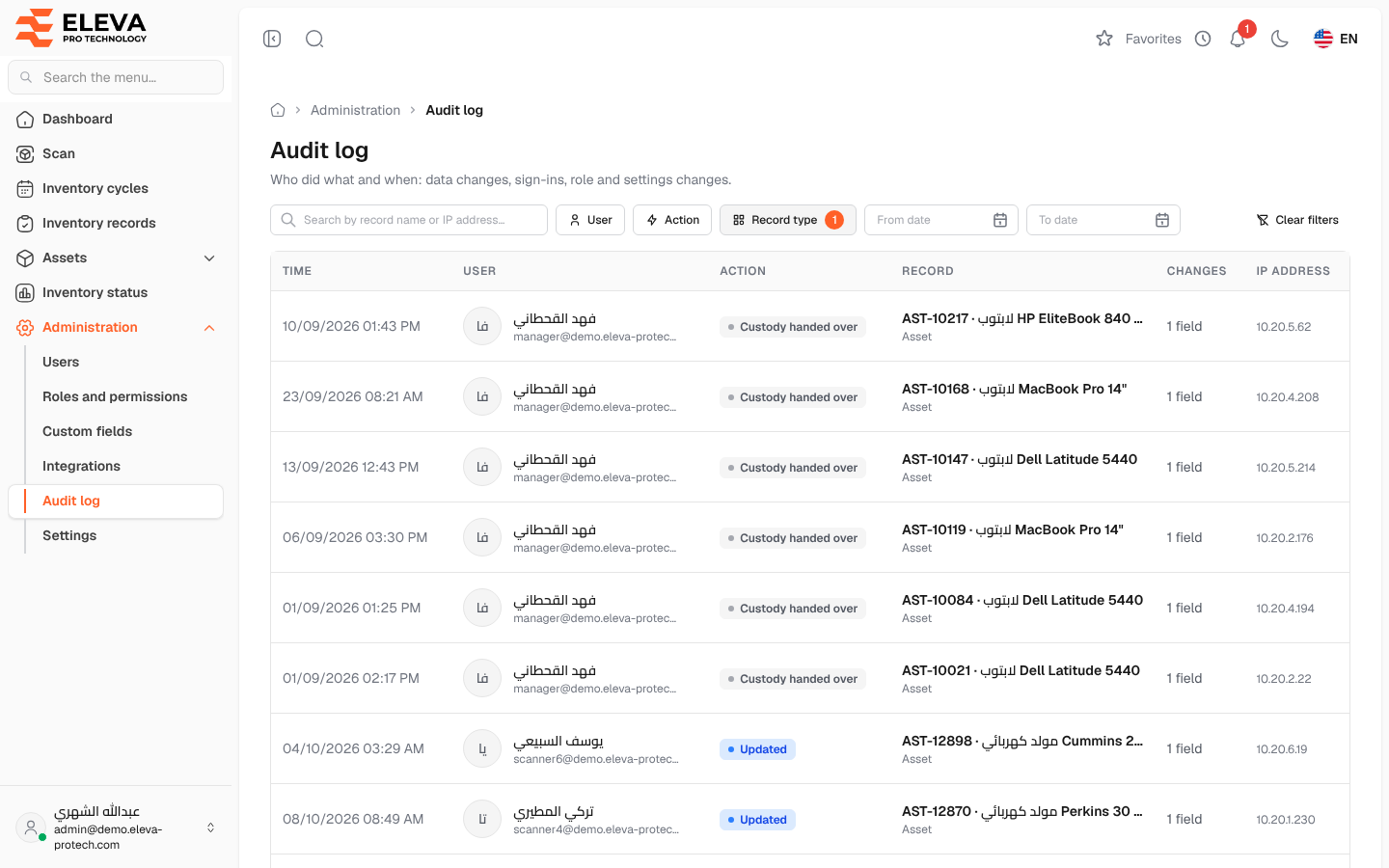Collapse the Administration section chevron
This screenshot has width=1389, height=868.
[209, 328]
